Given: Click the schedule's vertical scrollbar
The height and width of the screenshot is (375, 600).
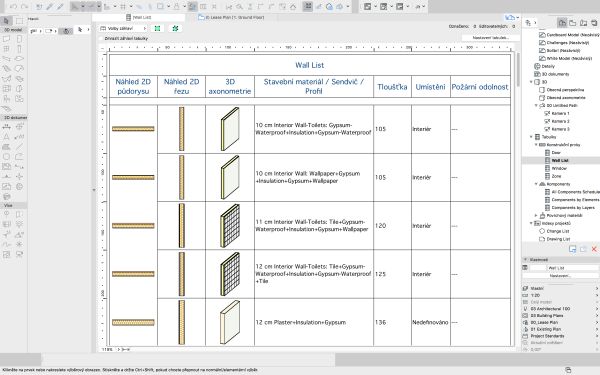Looking at the screenshot, I should tap(518, 69).
